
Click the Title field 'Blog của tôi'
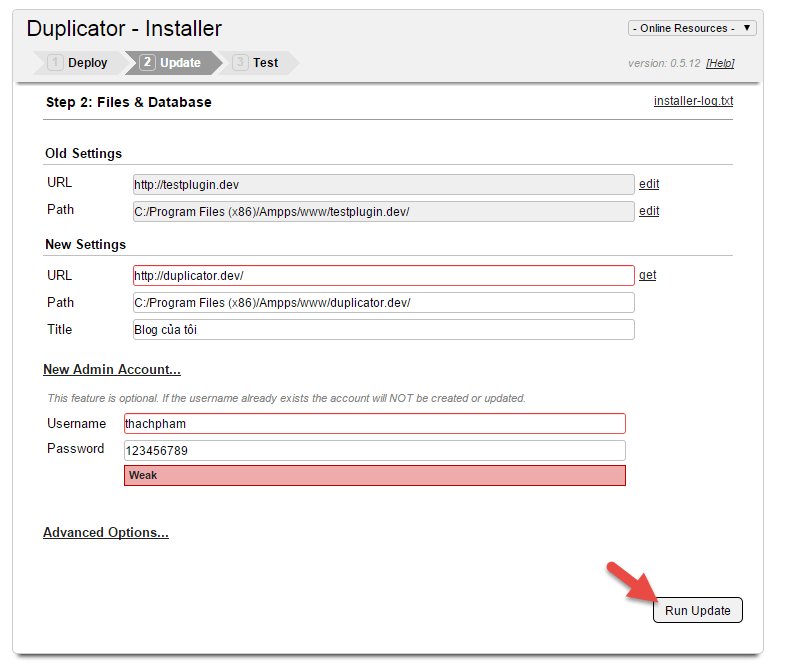pyautogui.click(x=383, y=329)
